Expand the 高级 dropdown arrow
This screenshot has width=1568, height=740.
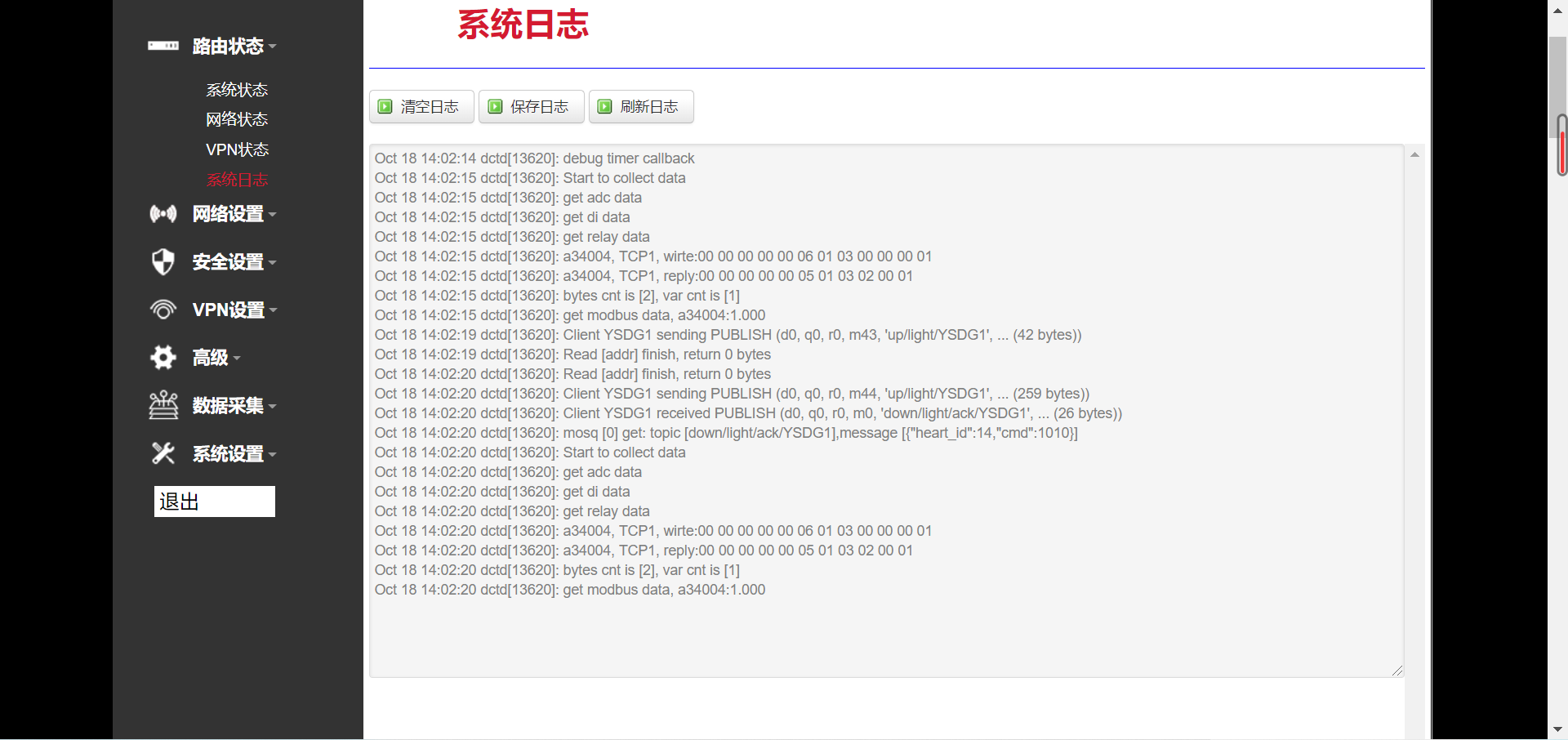tap(236, 359)
